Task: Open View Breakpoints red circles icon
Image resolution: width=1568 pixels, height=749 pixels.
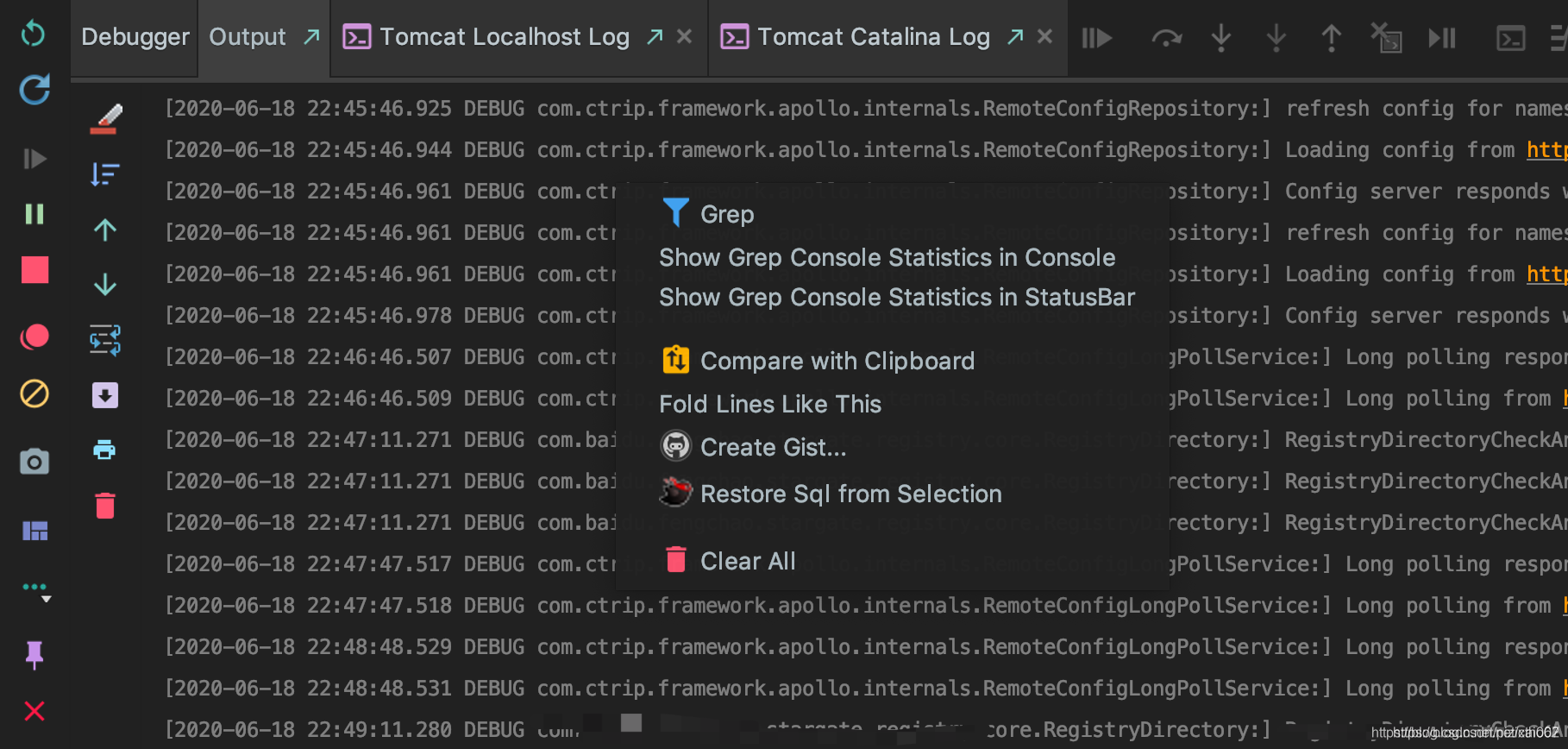Action: click(x=34, y=337)
